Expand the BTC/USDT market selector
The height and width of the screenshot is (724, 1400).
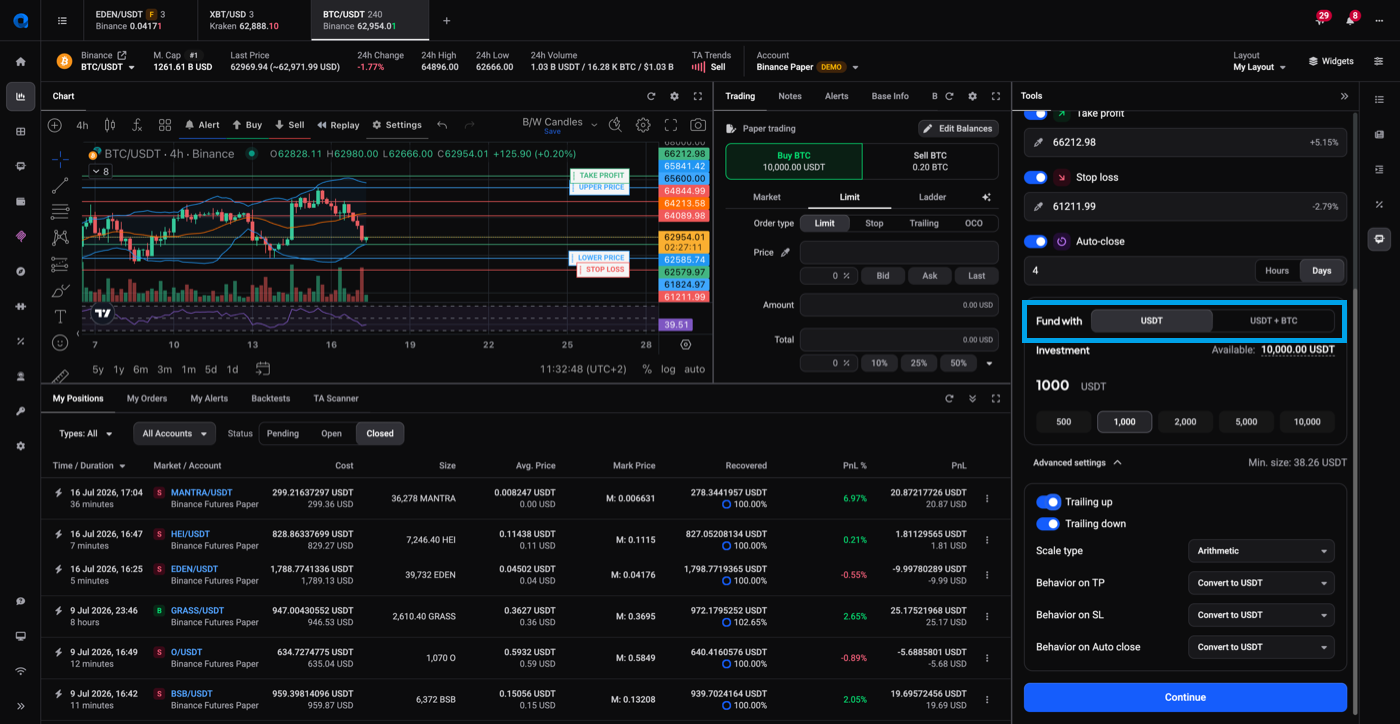pos(107,67)
